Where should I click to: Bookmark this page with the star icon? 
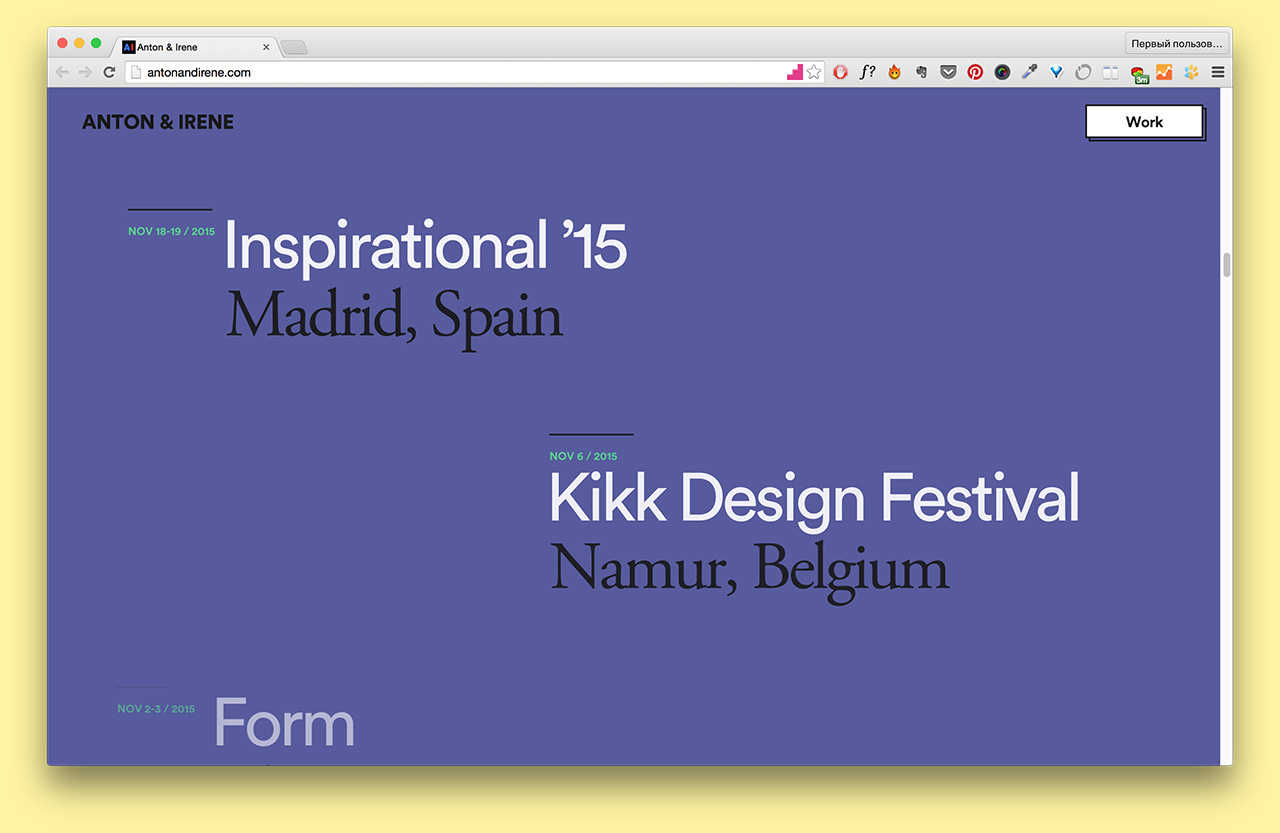click(x=814, y=72)
